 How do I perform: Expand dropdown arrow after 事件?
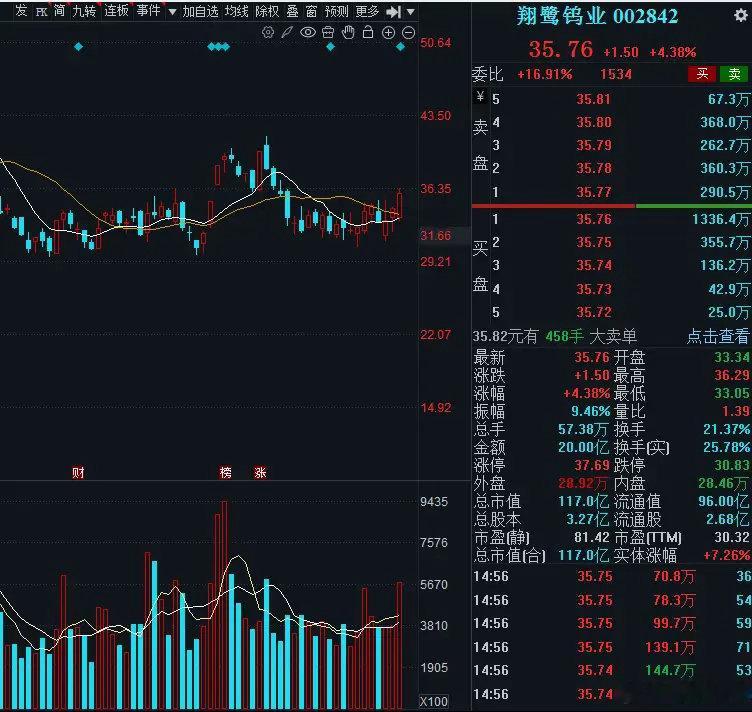[172, 12]
